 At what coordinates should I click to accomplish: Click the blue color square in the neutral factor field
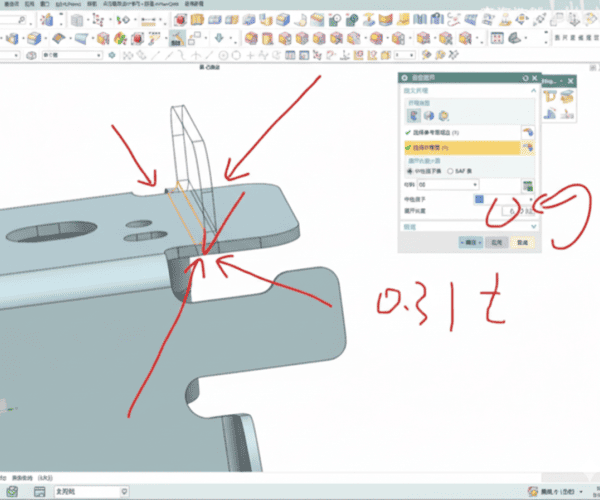coord(479,199)
